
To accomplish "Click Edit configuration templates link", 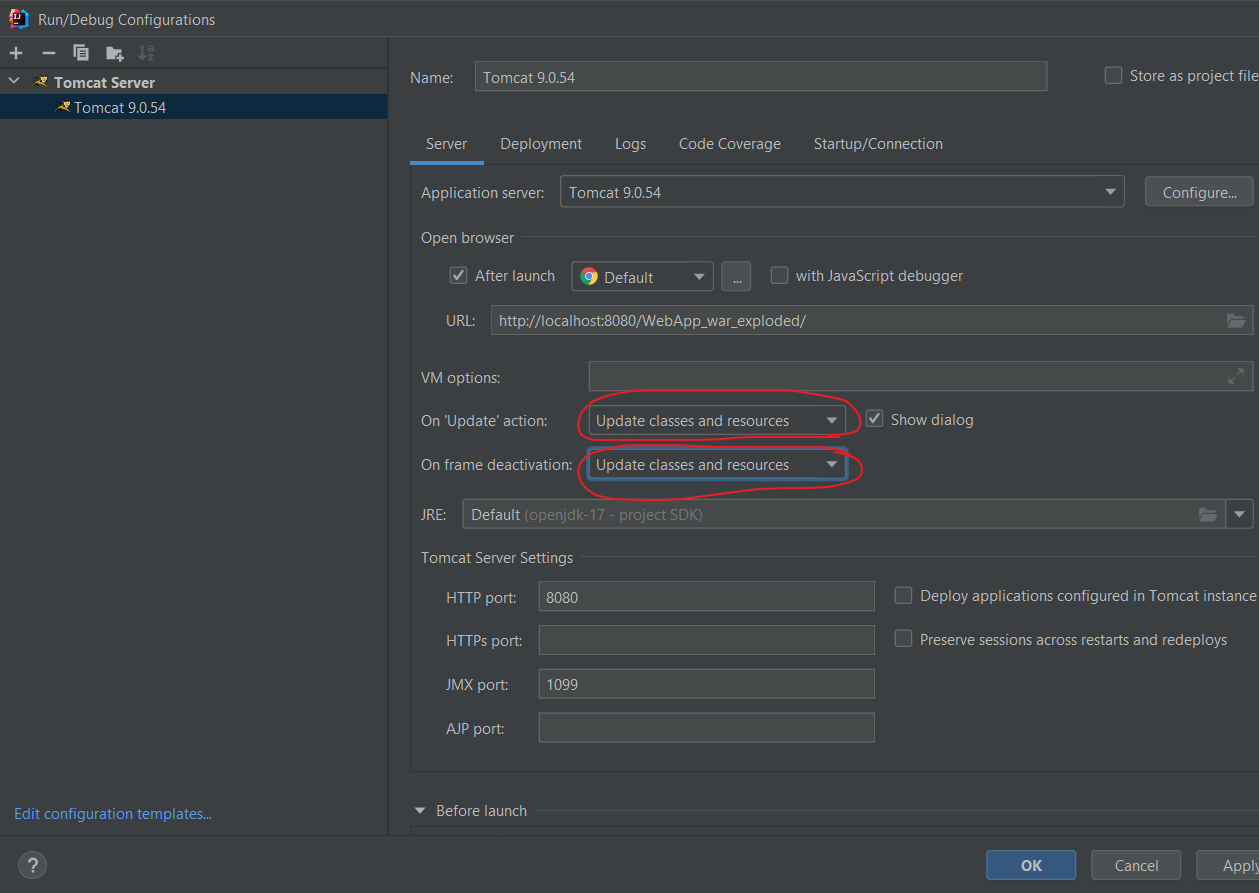I will tap(113, 814).
